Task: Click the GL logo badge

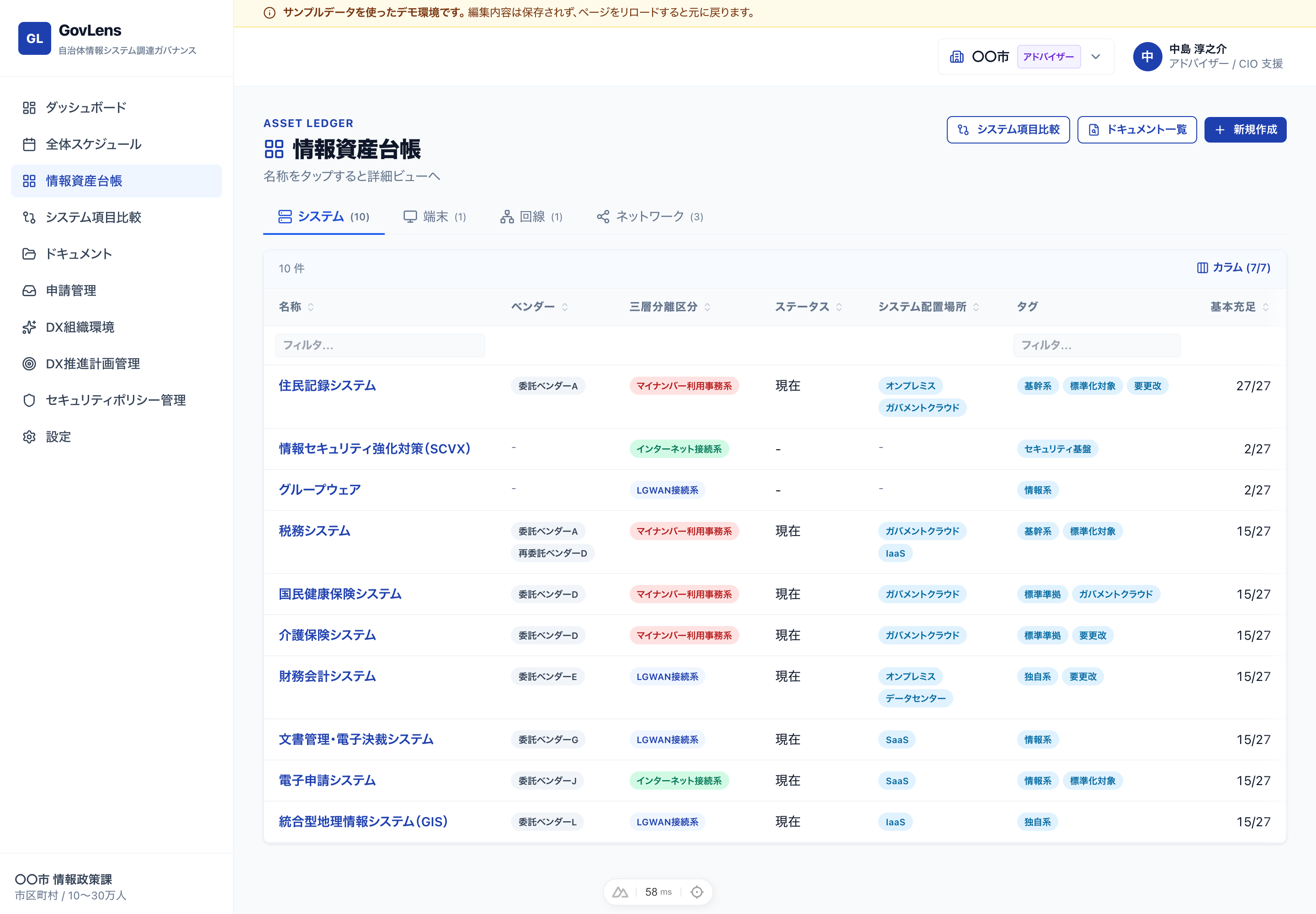Action: tap(34, 38)
